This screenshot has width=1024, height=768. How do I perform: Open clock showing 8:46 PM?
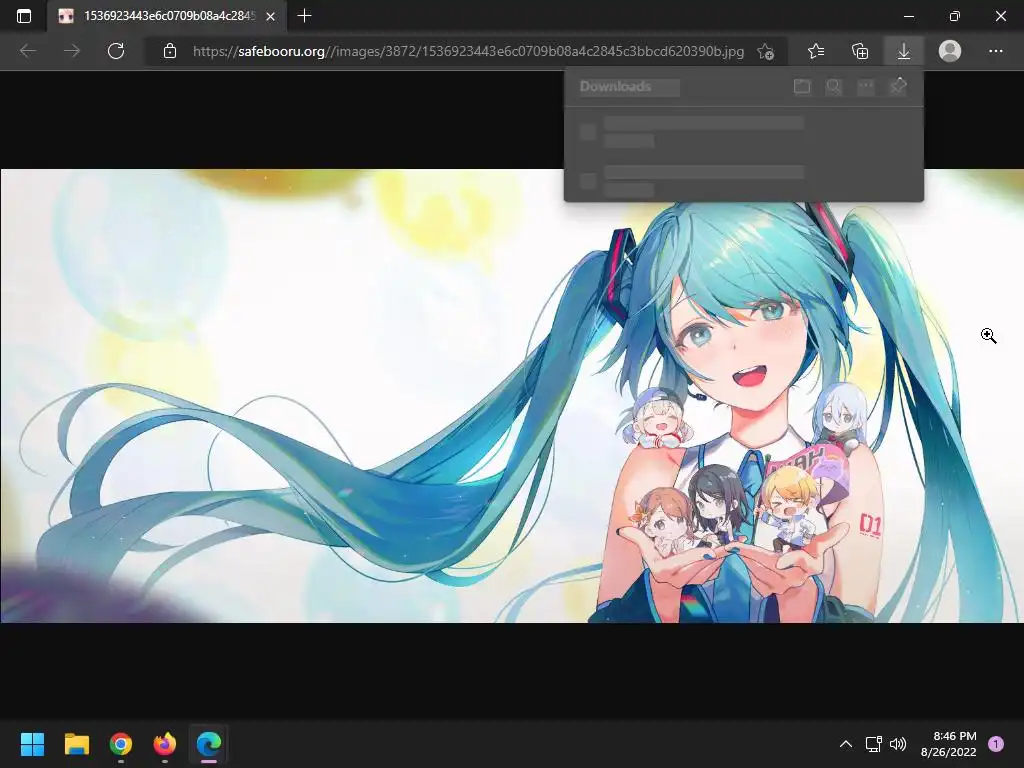point(948,744)
